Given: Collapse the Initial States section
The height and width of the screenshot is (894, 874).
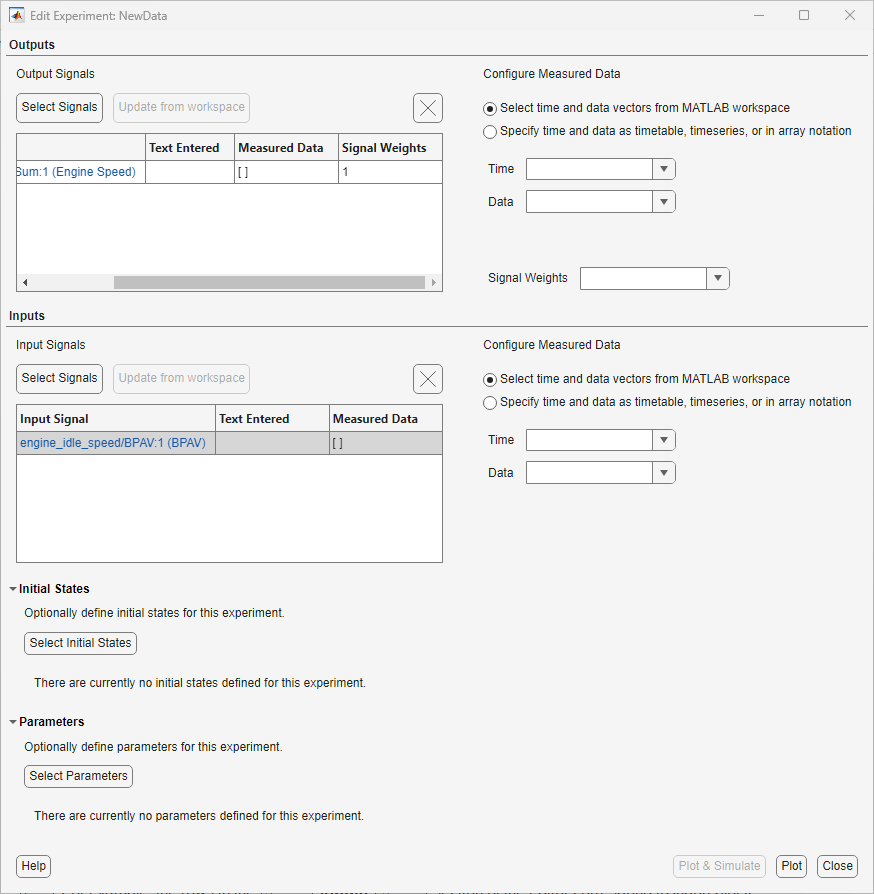Looking at the screenshot, I should click(x=12, y=588).
